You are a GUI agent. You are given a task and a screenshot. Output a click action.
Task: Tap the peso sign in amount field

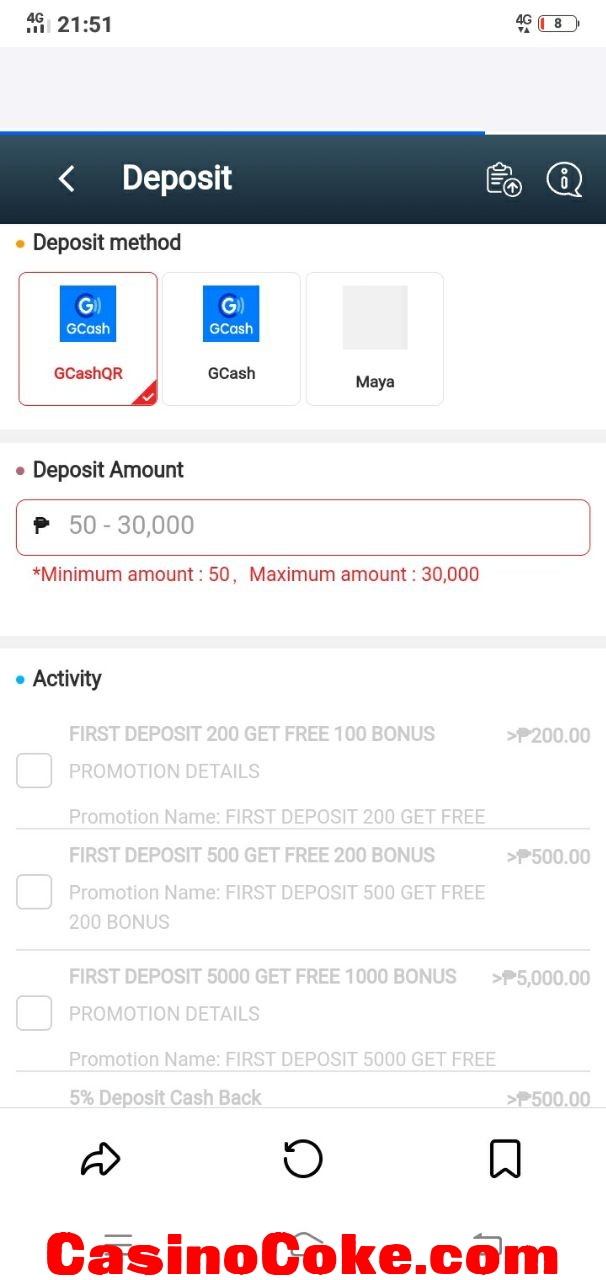42,525
